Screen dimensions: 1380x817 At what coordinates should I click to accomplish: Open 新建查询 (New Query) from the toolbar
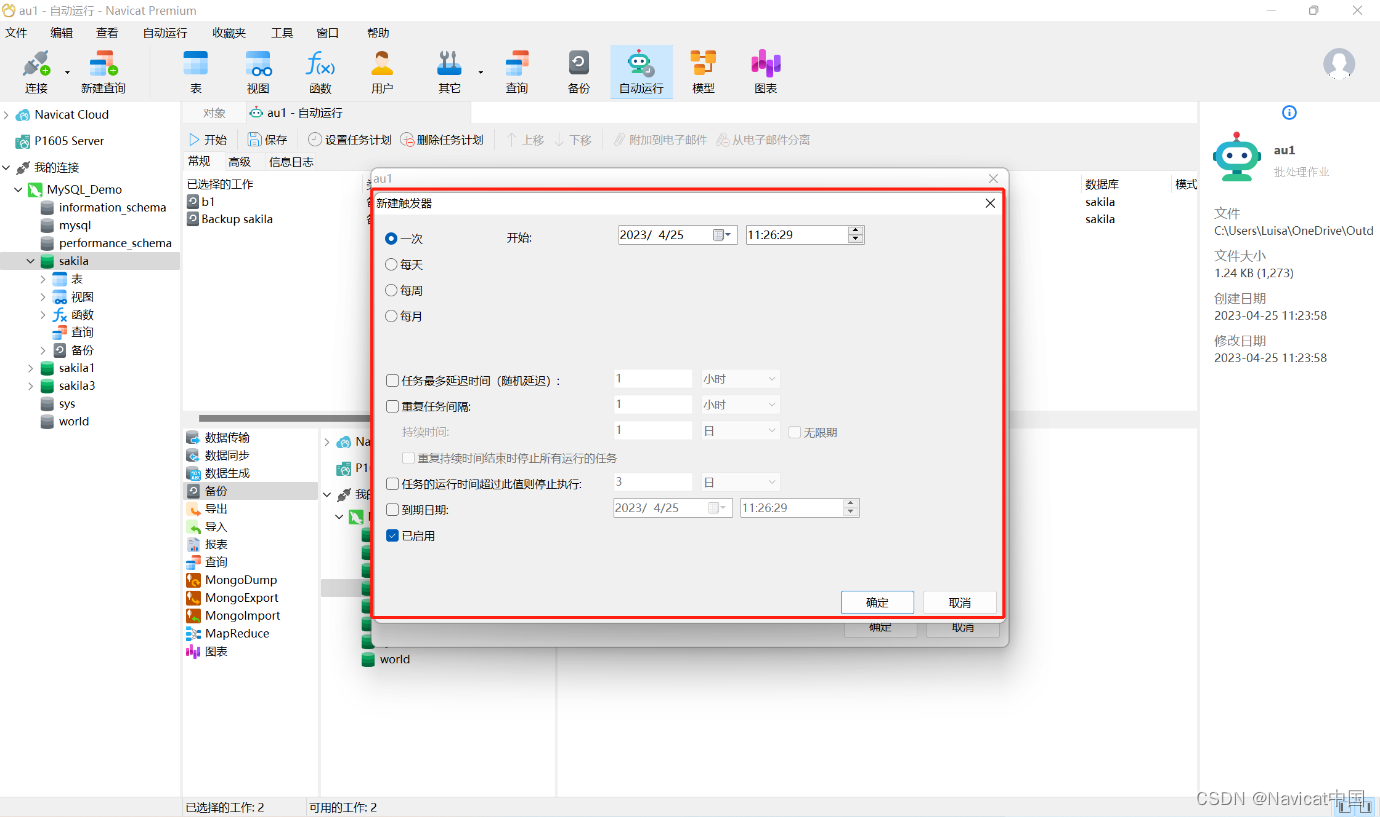[103, 72]
